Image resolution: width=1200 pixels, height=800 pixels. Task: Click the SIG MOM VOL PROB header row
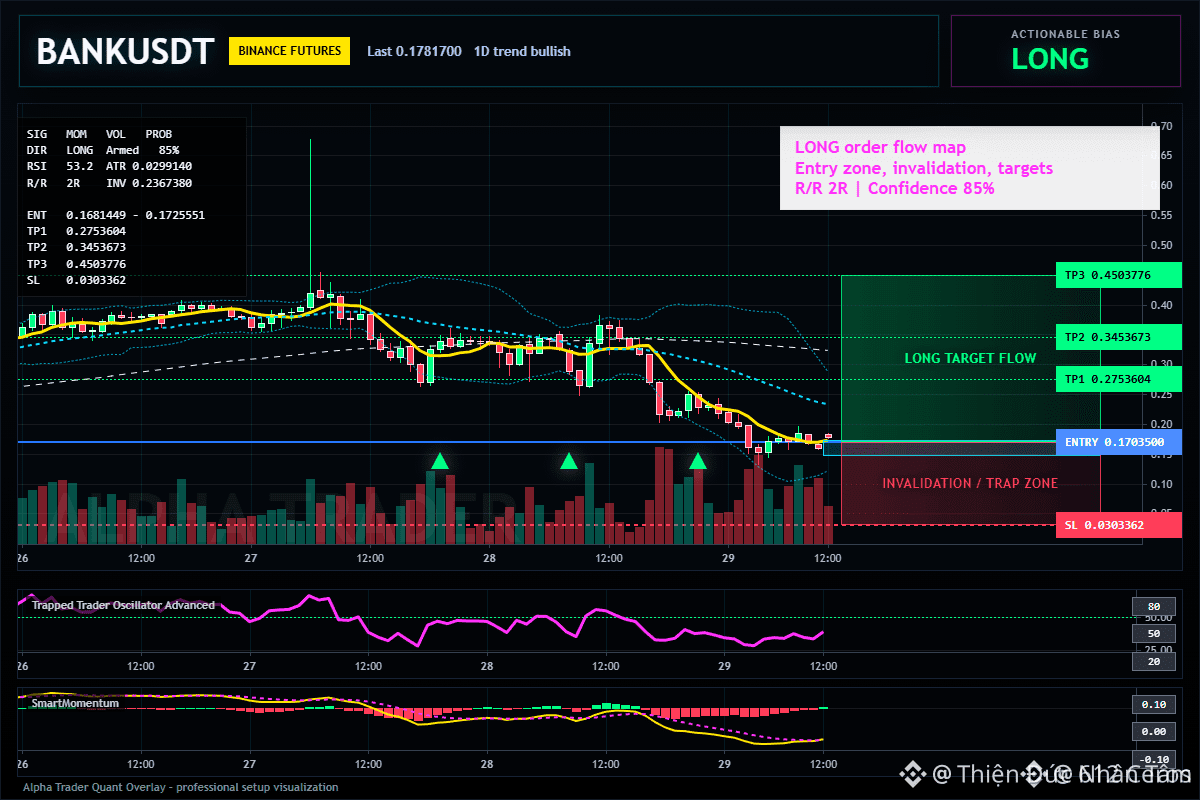[99, 133]
